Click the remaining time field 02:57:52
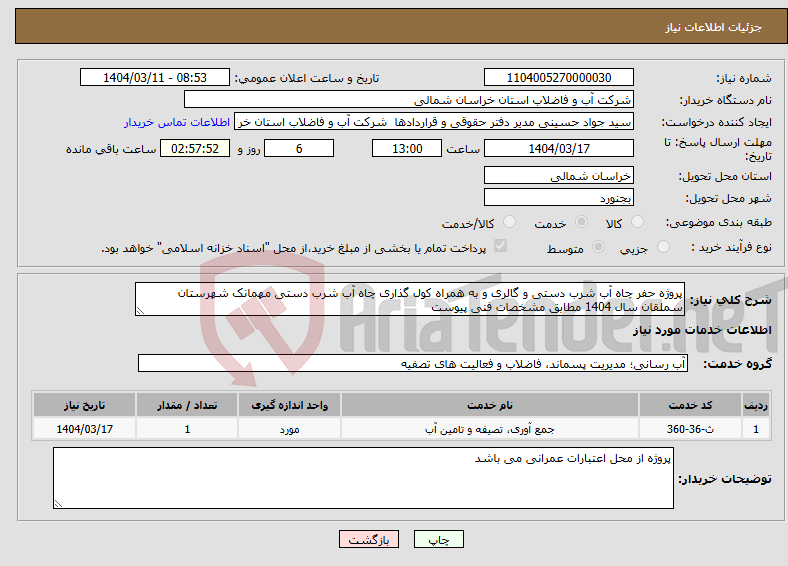The height and width of the screenshot is (566, 788). (x=195, y=148)
